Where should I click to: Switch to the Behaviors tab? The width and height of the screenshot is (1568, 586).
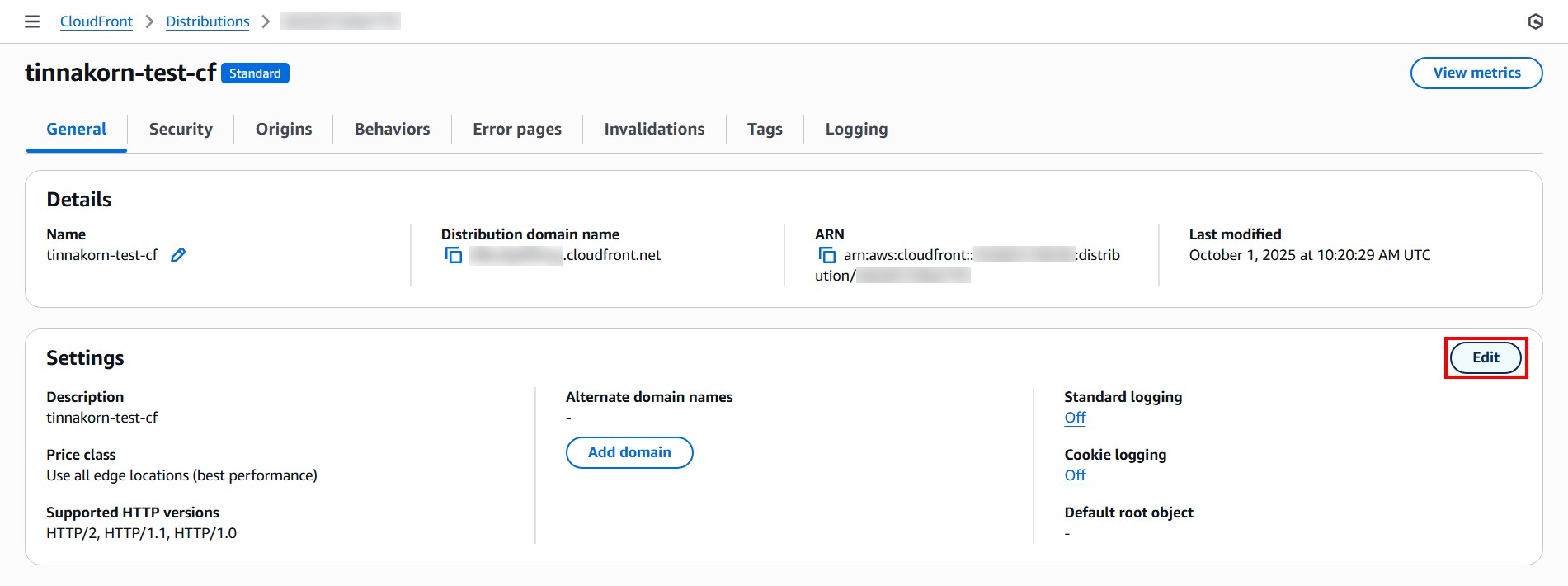click(x=393, y=129)
